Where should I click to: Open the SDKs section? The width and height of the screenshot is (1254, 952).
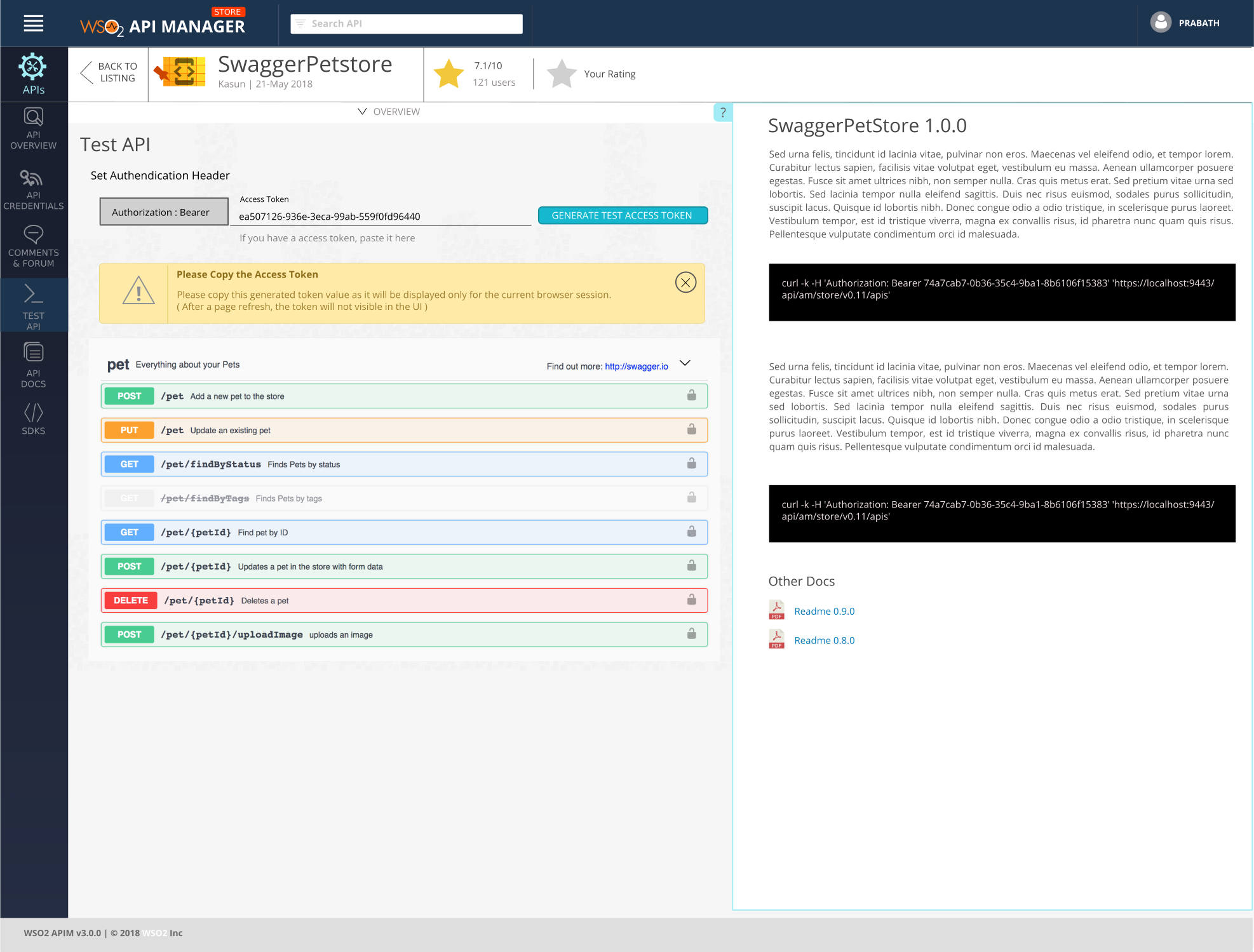33,419
